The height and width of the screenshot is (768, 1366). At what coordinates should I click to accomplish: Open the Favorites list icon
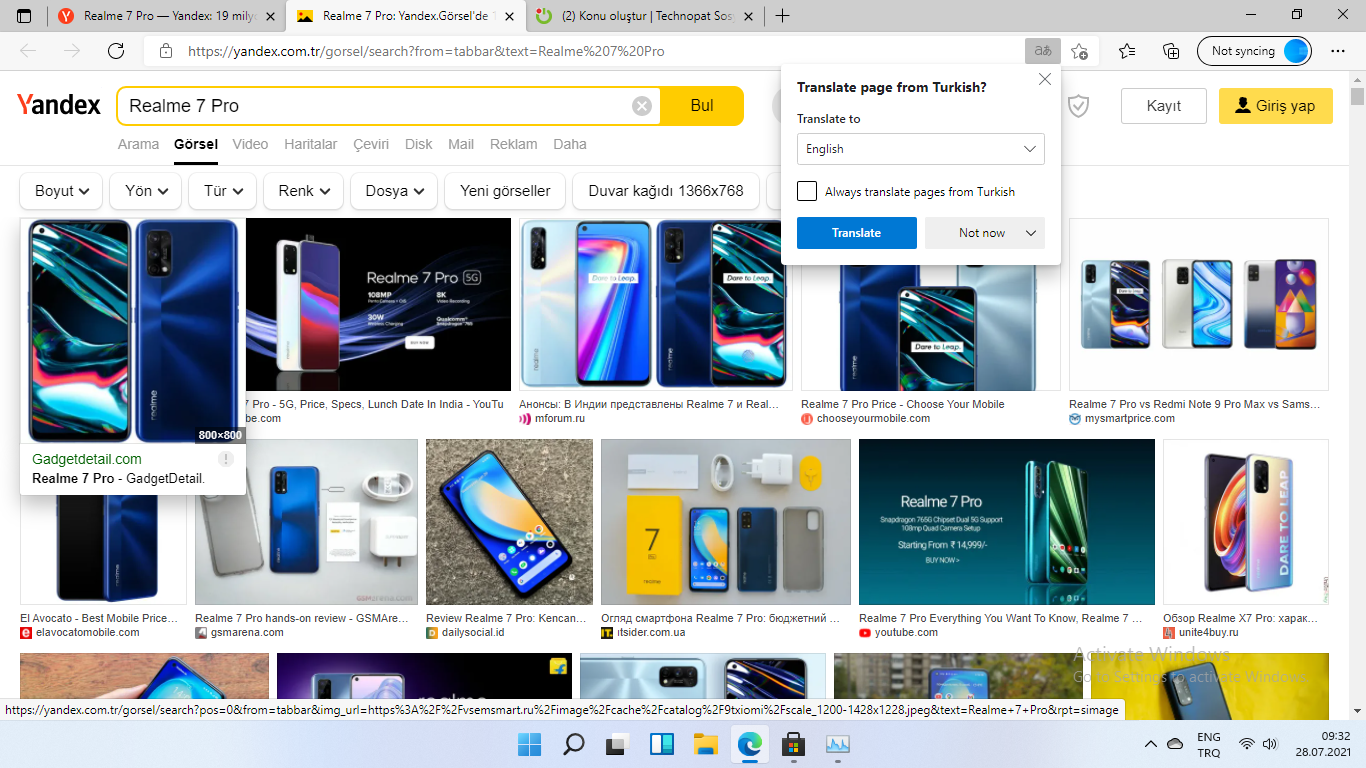coord(1127,51)
